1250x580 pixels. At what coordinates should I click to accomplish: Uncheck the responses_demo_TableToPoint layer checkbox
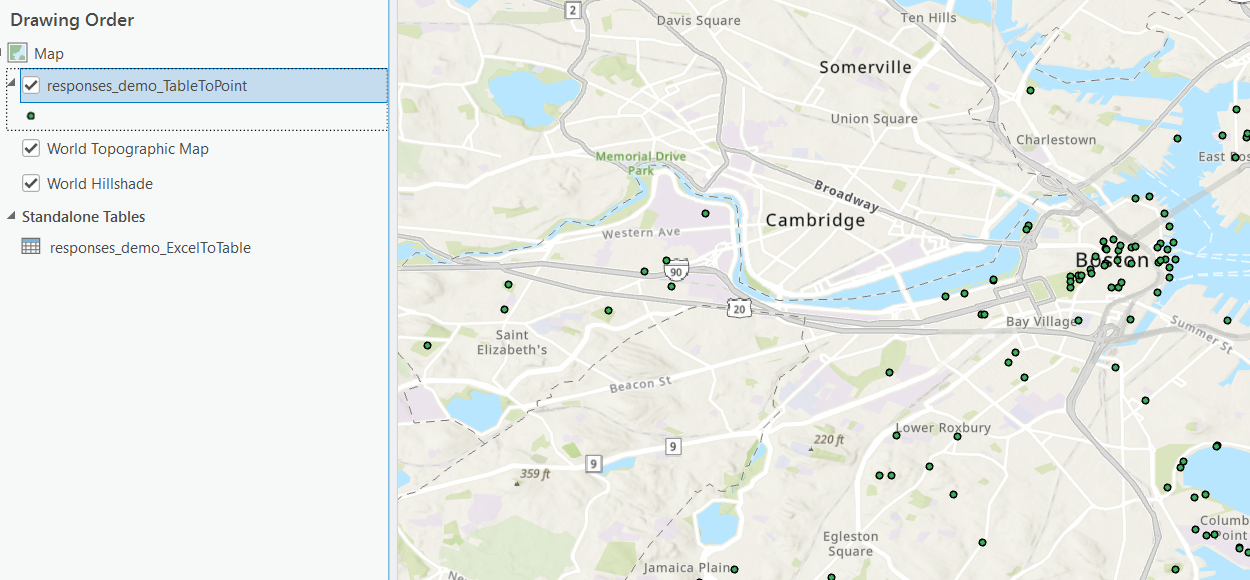coord(31,86)
